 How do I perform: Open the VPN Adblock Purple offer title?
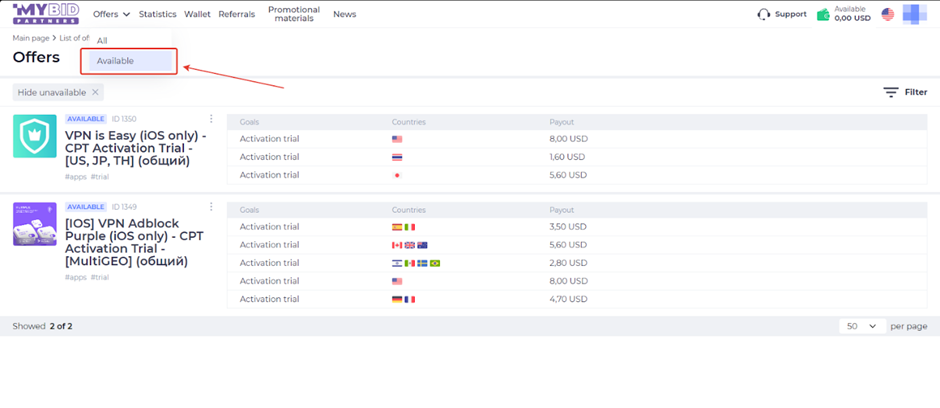pos(134,243)
